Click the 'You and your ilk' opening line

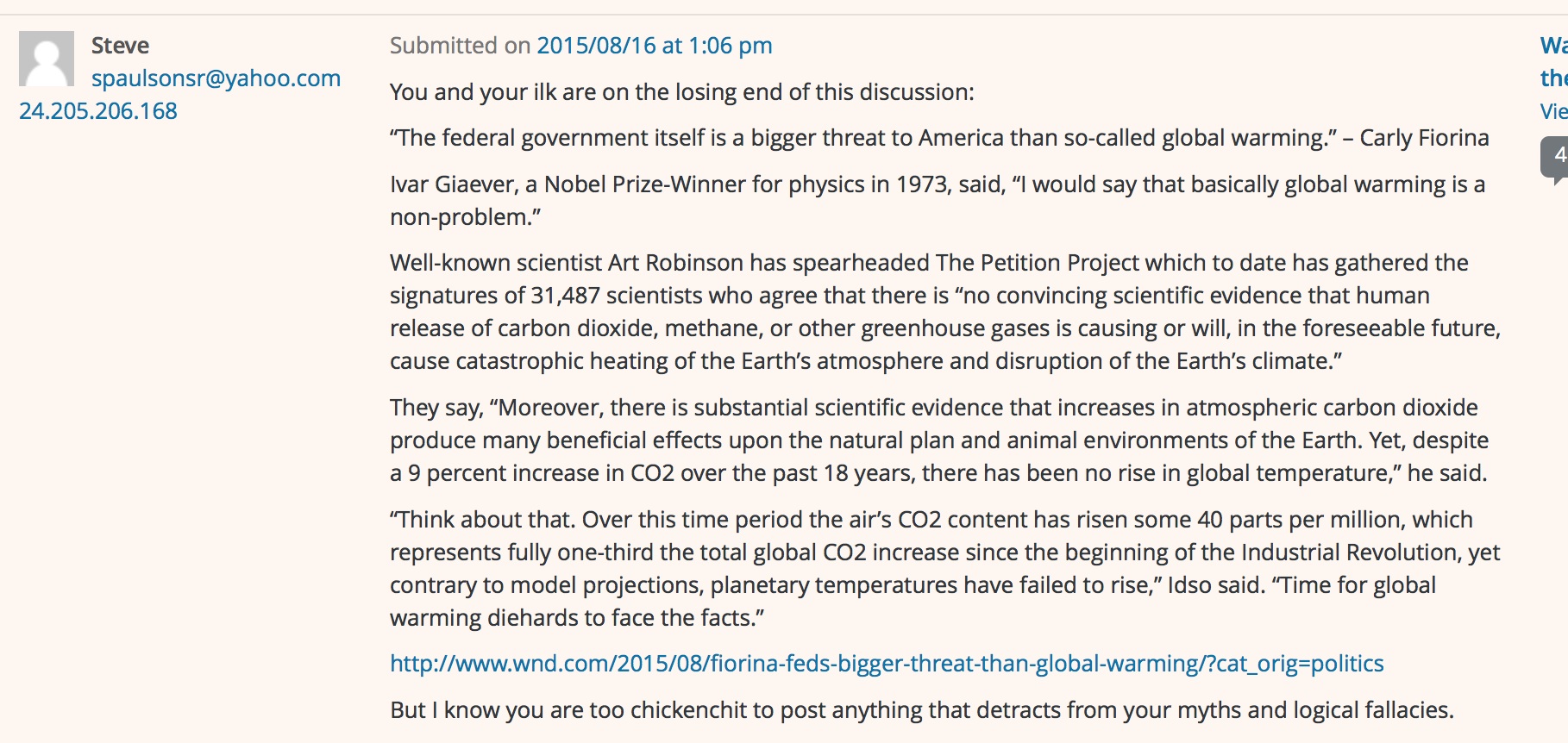tap(681, 92)
